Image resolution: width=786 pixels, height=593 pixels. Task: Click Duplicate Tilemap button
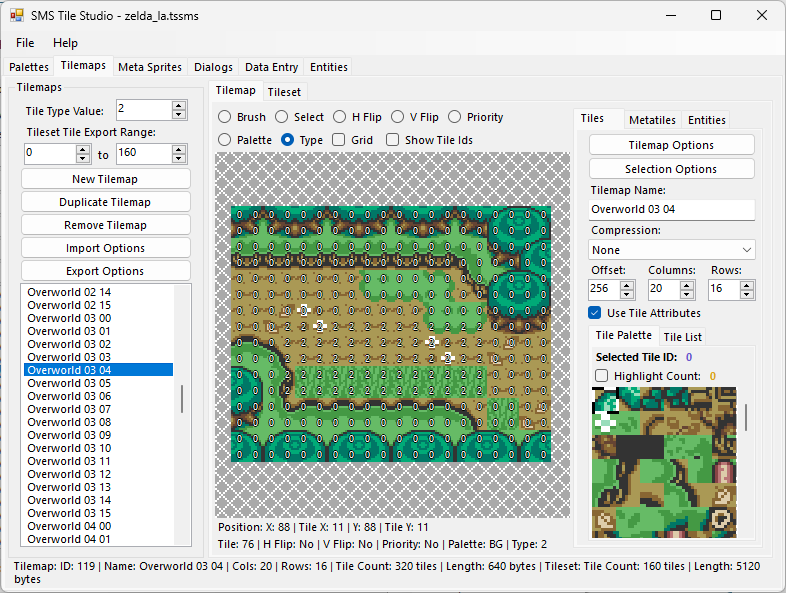pos(105,202)
